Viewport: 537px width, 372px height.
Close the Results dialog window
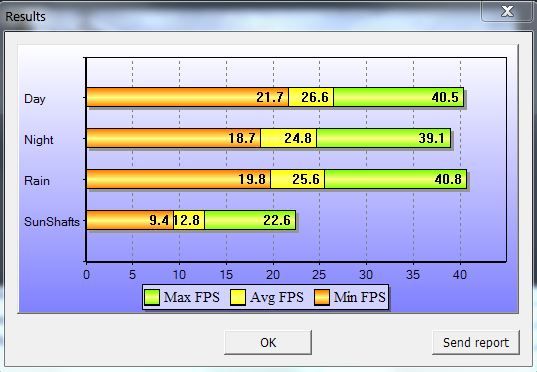pyautogui.click(x=507, y=11)
